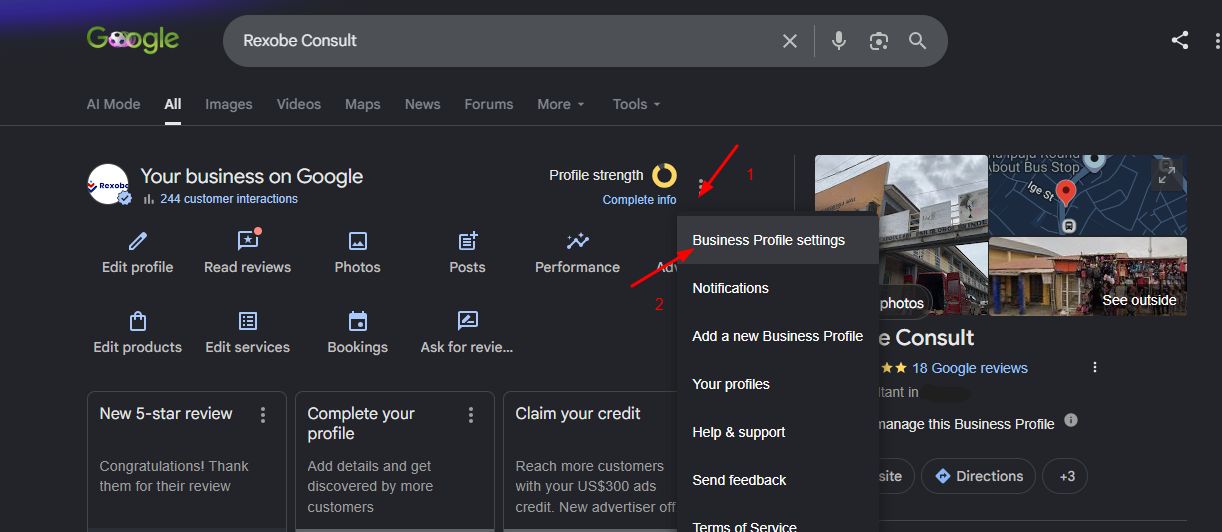
Task: Open options on Complete your profile card
Action: click(471, 414)
